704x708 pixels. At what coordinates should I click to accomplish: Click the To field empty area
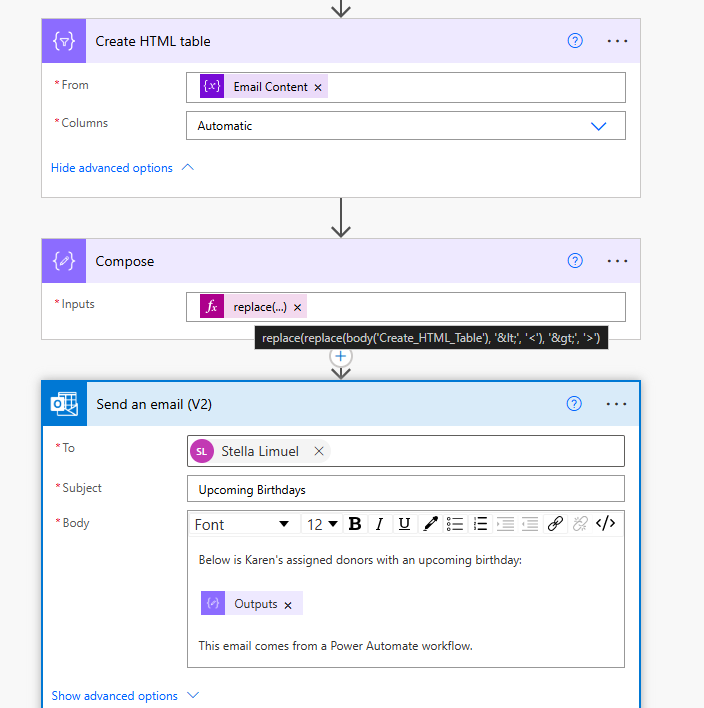(476, 451)
